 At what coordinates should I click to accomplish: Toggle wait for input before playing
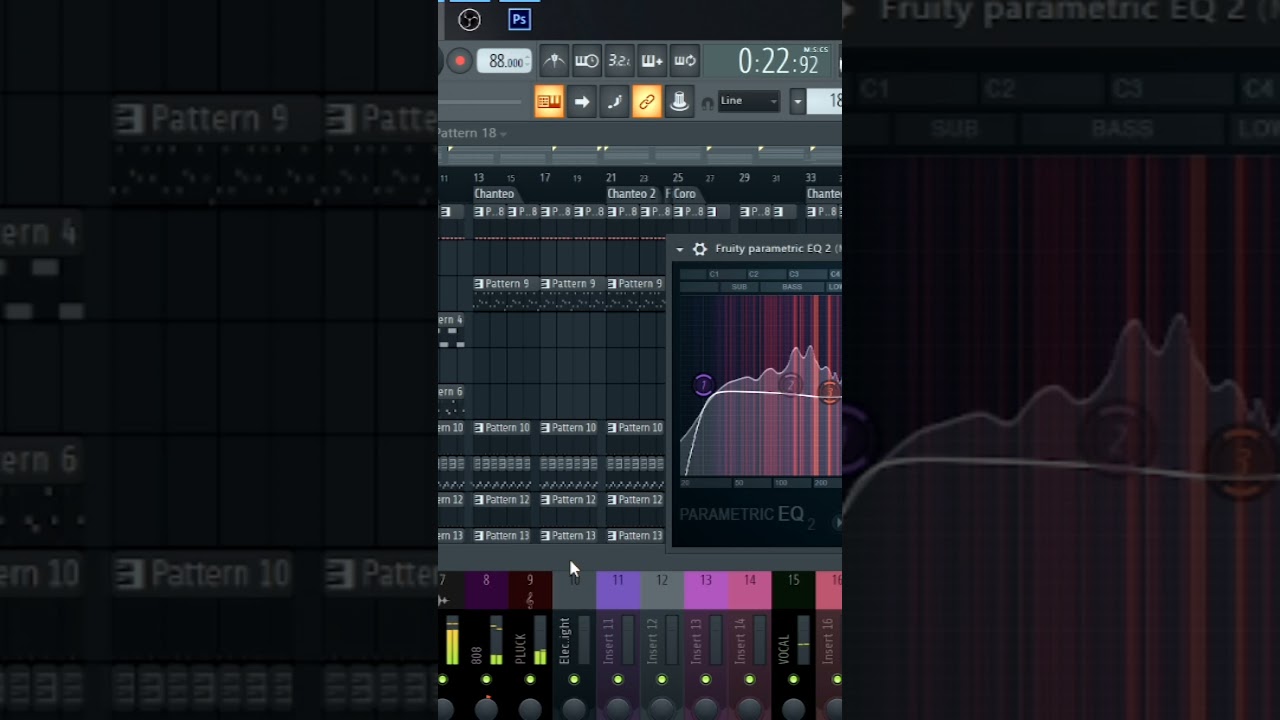click(x=586, y=61)
